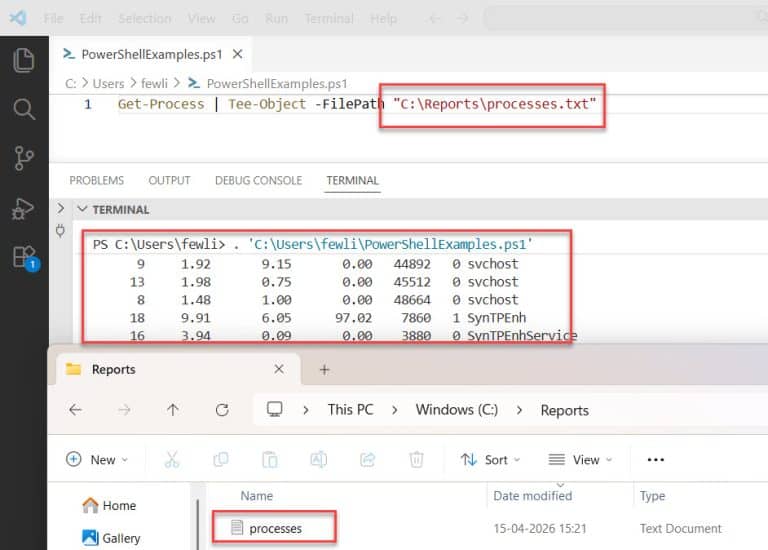Click the chevron left of TERMINAL header
The height and width of the screenshot is (550, 768).
(61, 209)
